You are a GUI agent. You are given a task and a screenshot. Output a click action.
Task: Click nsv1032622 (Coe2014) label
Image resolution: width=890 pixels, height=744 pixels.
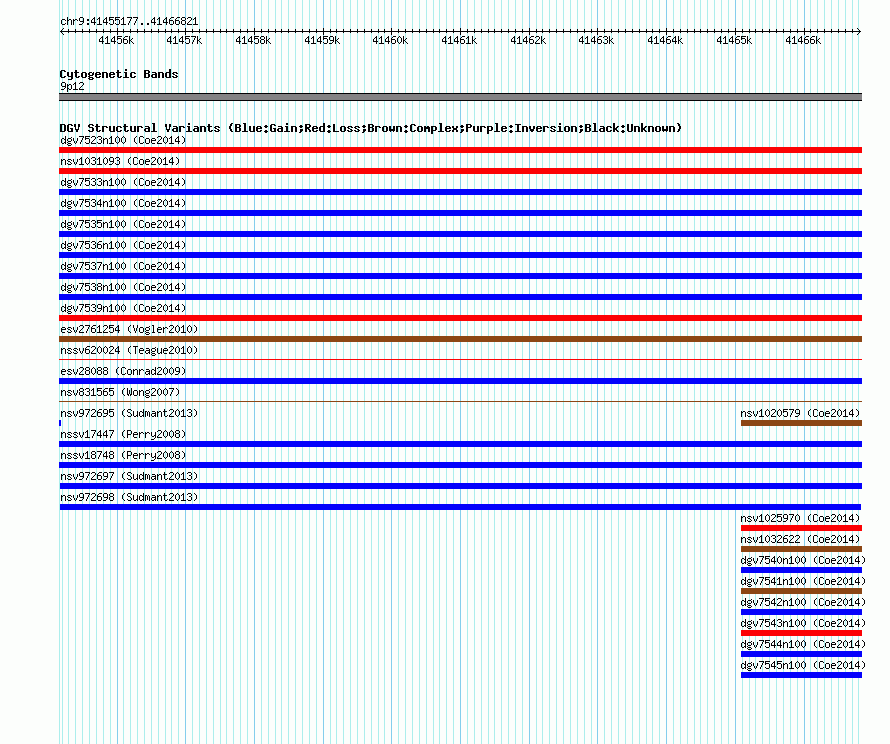point(800,539)
